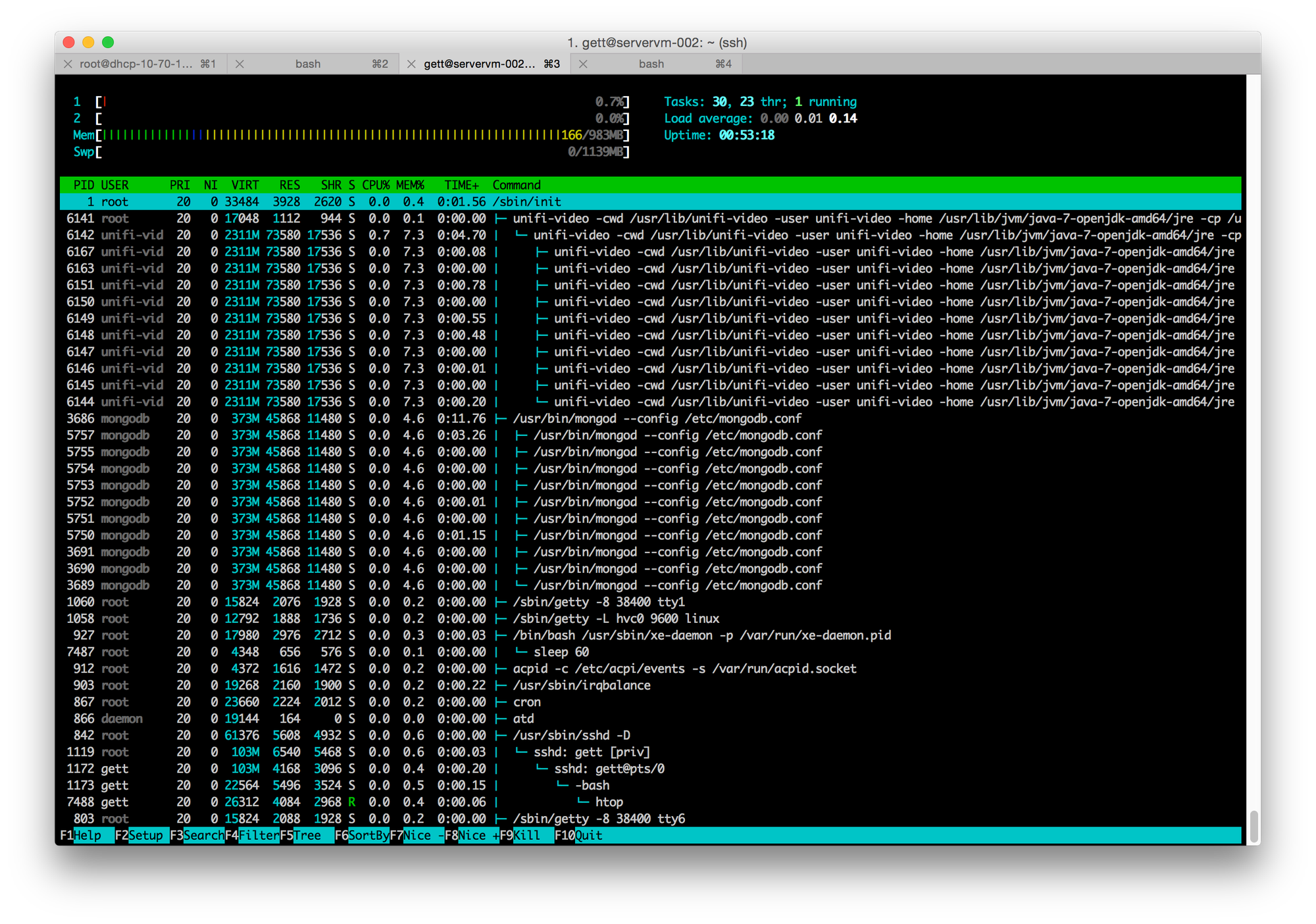Viewport: 1316px width, 924px height.
Task: Open F2 Setup in htop
Action: click(x=145, y=835)
